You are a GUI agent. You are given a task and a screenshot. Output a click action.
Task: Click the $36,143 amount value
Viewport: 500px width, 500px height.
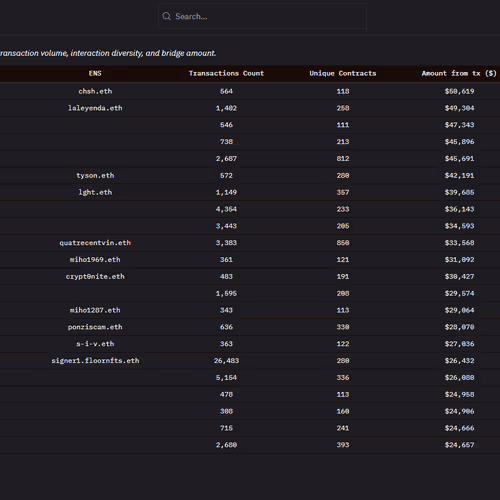(x=459, y=209)
